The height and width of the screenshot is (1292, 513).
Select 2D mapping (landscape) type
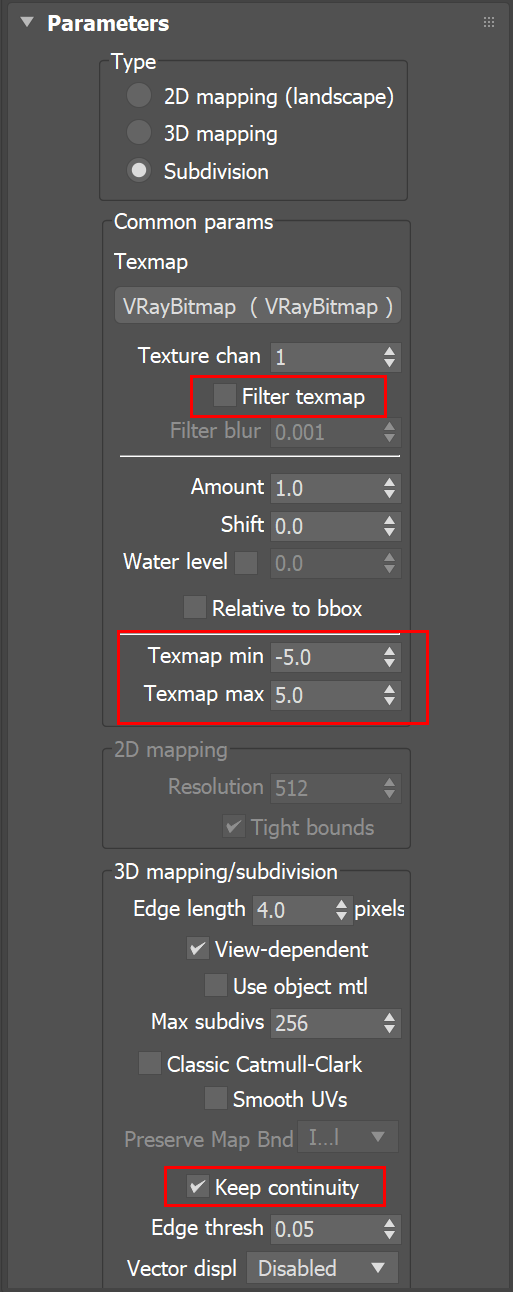(140, 97)
